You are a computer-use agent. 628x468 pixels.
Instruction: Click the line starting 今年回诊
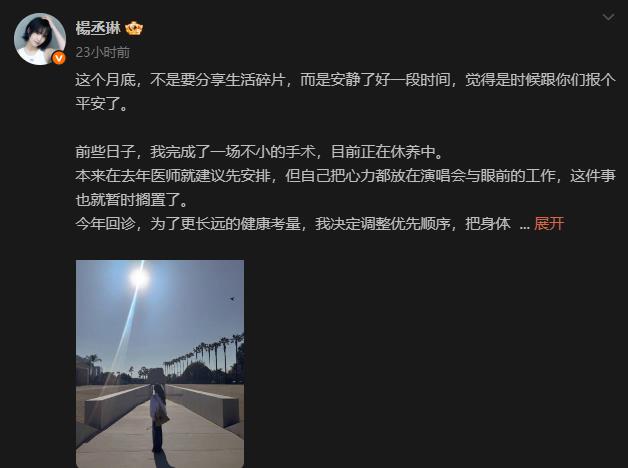coord(293,223)
